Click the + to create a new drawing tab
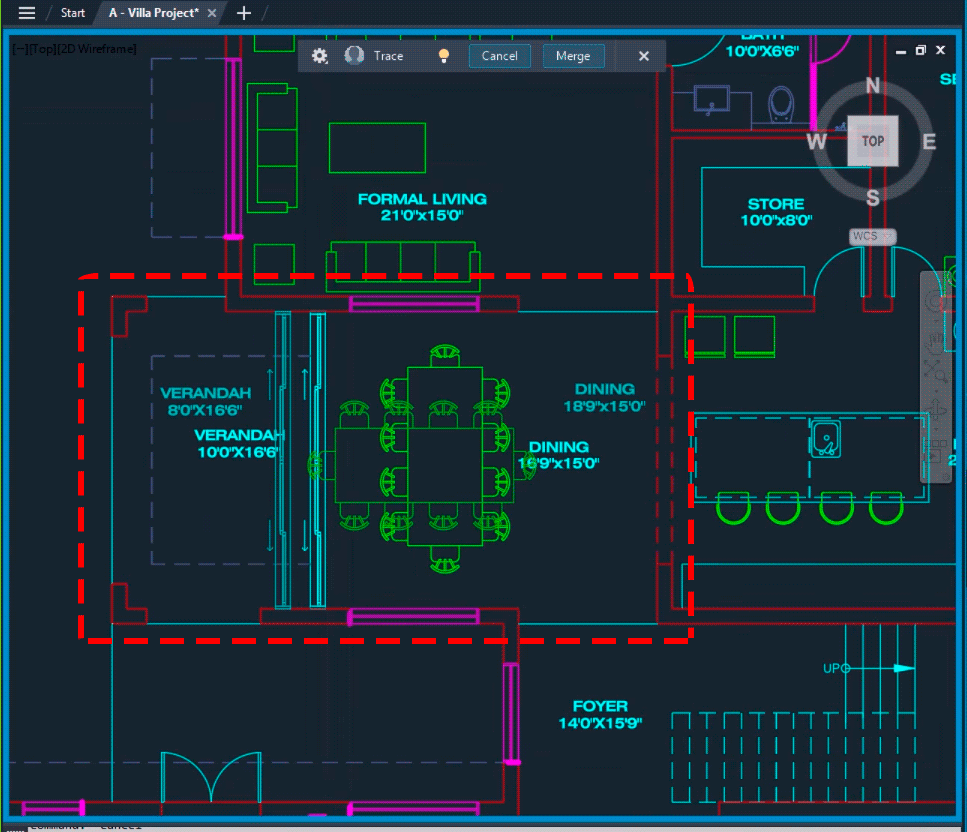The image size is (967, 832). pyautogui.click(x=244, y=13)
